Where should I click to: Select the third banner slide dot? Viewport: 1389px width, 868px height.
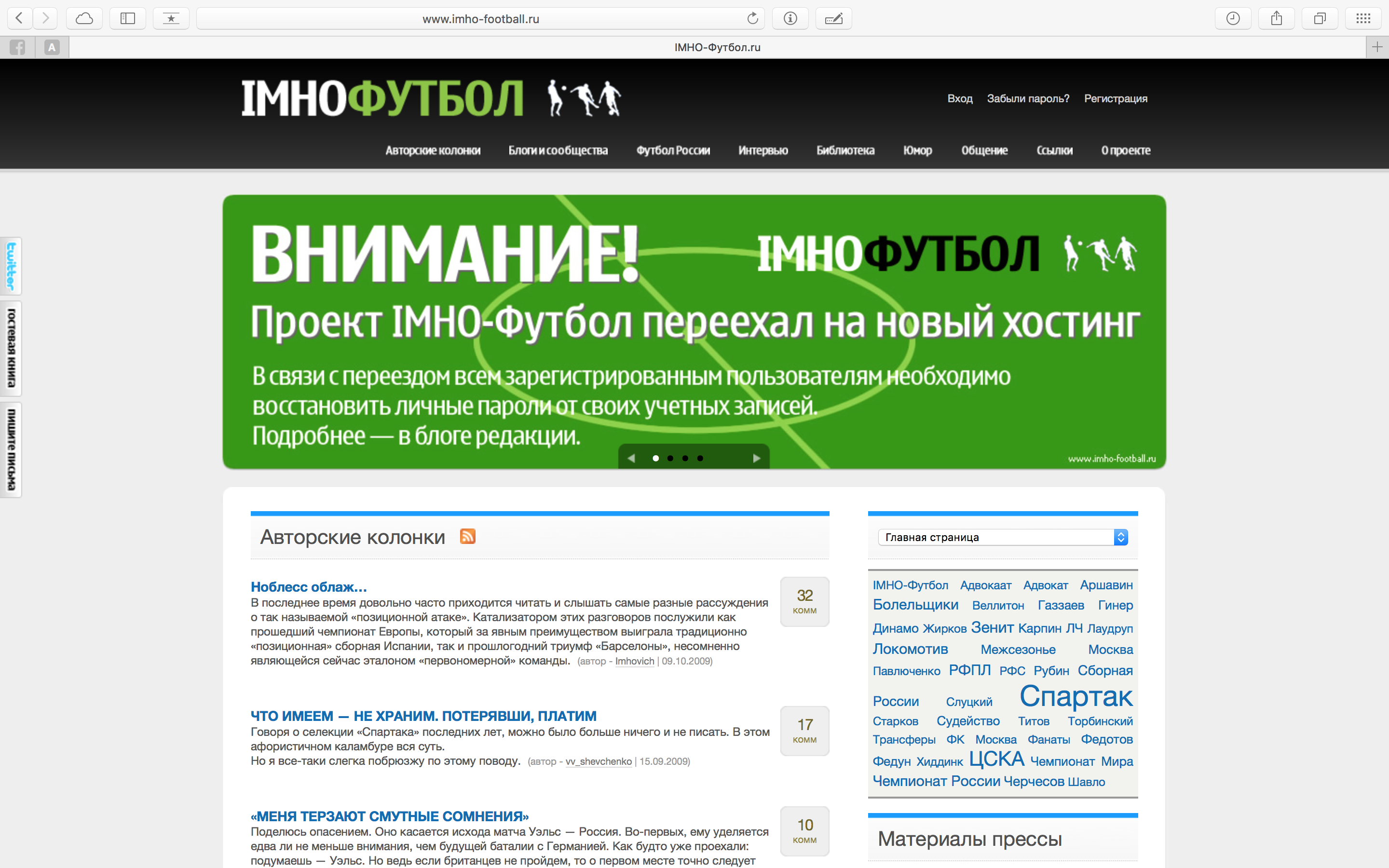(x=685, y=458)
